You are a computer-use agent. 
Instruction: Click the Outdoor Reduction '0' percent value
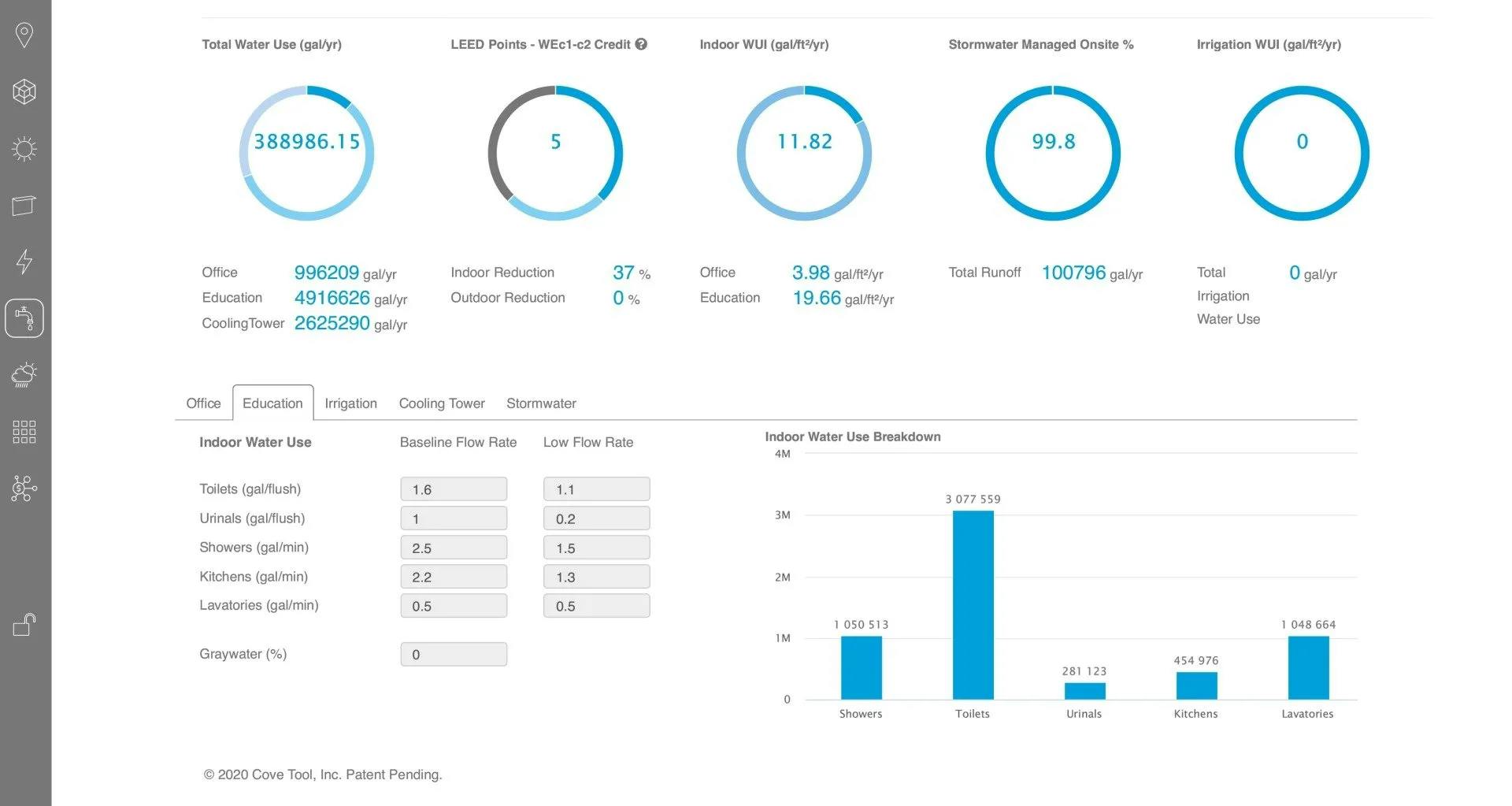[618, 298]
